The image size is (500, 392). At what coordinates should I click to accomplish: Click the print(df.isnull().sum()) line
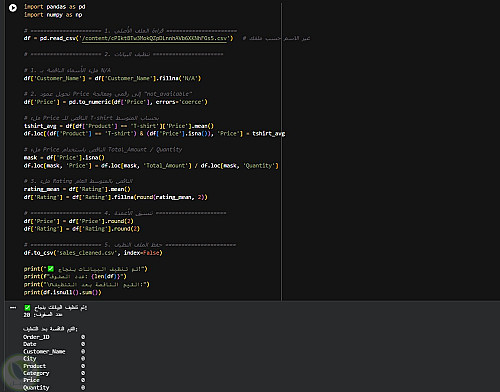click(62, 293)
